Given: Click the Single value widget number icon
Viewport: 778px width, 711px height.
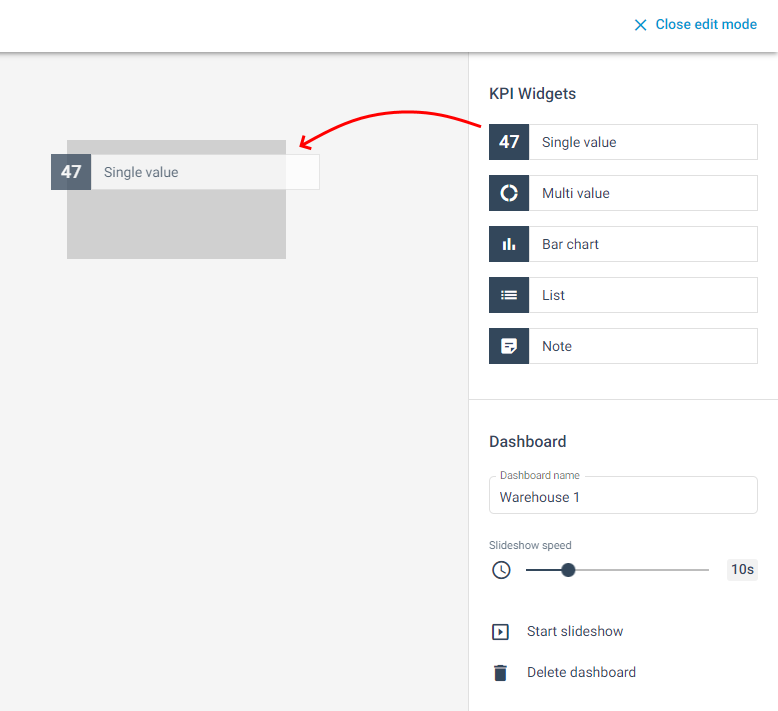Looking at the screenshot, I should click(x=509, y=142).
